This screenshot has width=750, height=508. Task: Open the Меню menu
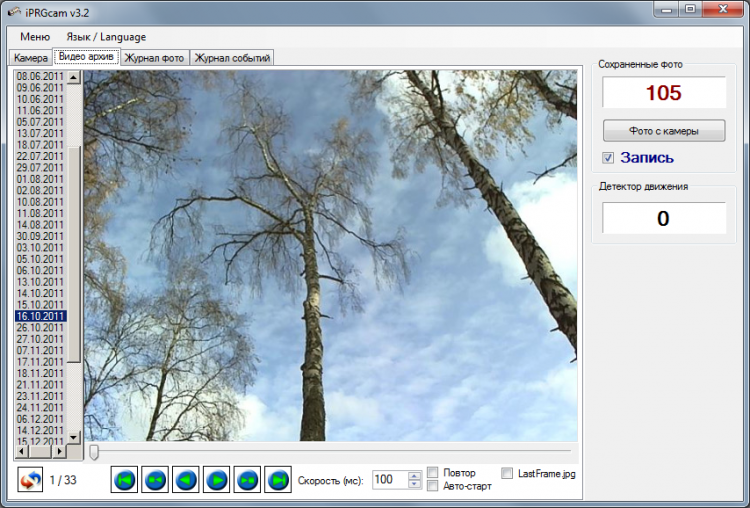pyautogui.click(x=35, y=37)
